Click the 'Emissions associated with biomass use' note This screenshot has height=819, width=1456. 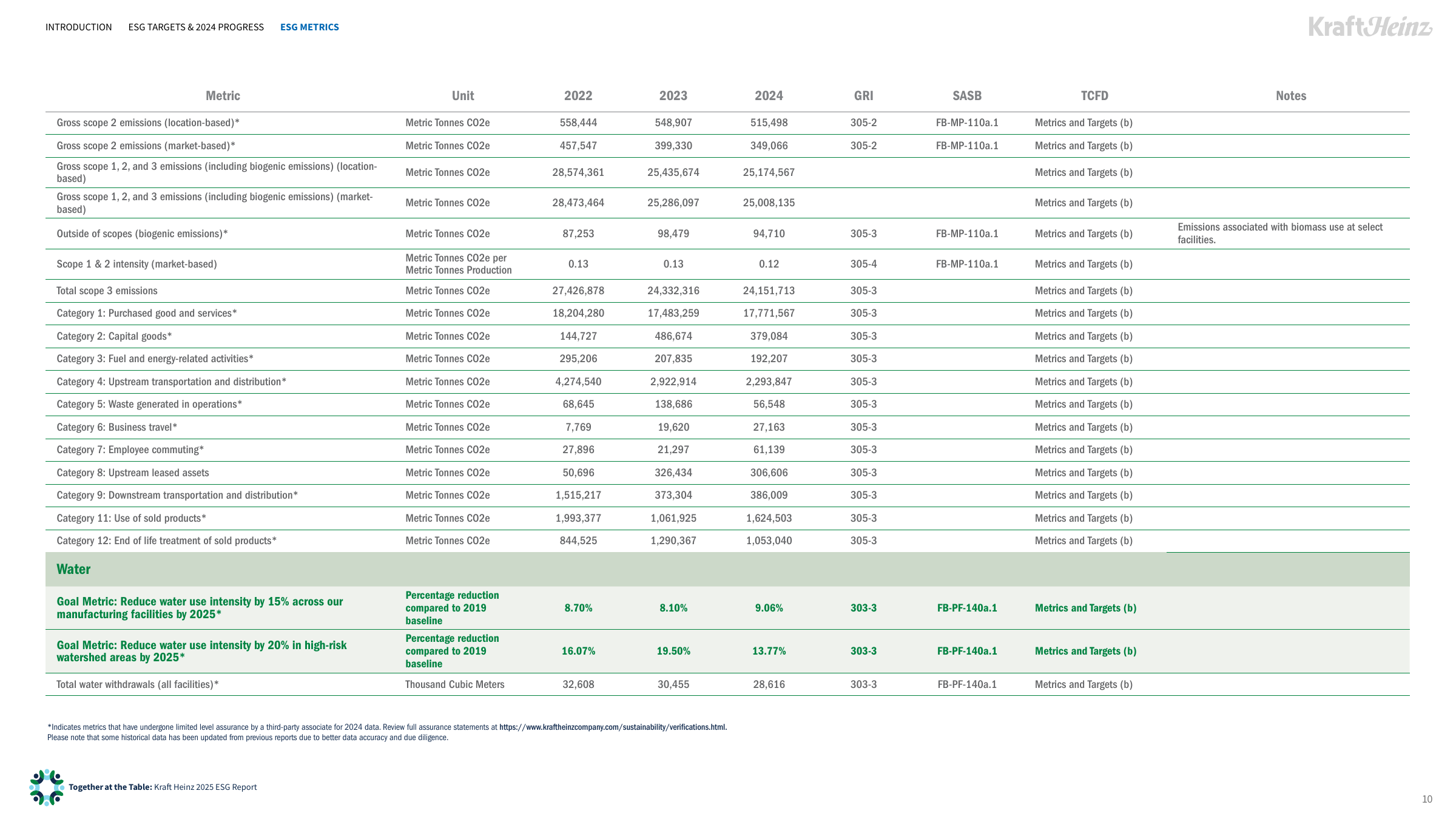[x=1280, y=234]
